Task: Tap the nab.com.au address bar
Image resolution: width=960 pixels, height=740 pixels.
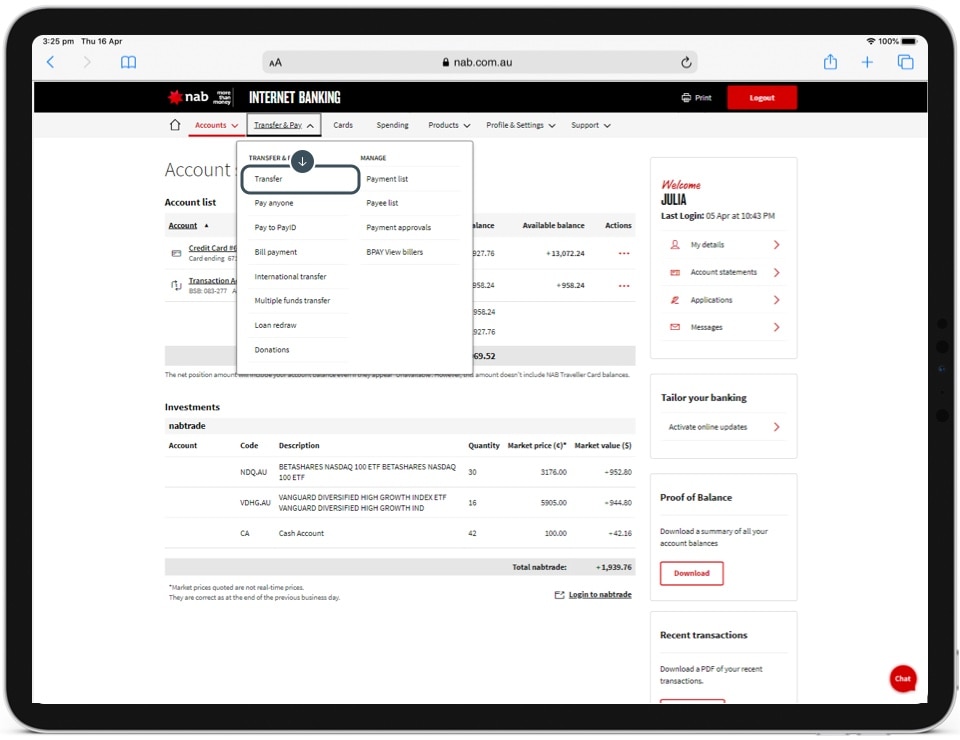Action: tap(478, 62)
